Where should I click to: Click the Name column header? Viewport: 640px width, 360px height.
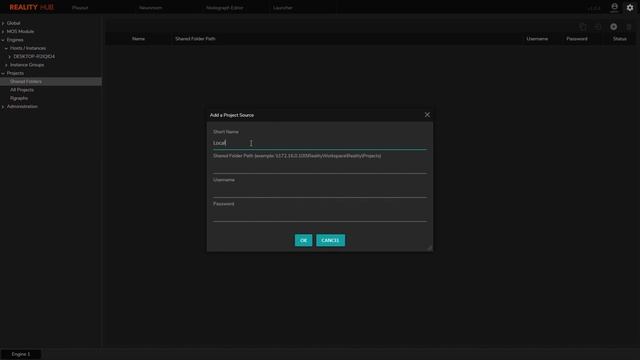(138, 39)
